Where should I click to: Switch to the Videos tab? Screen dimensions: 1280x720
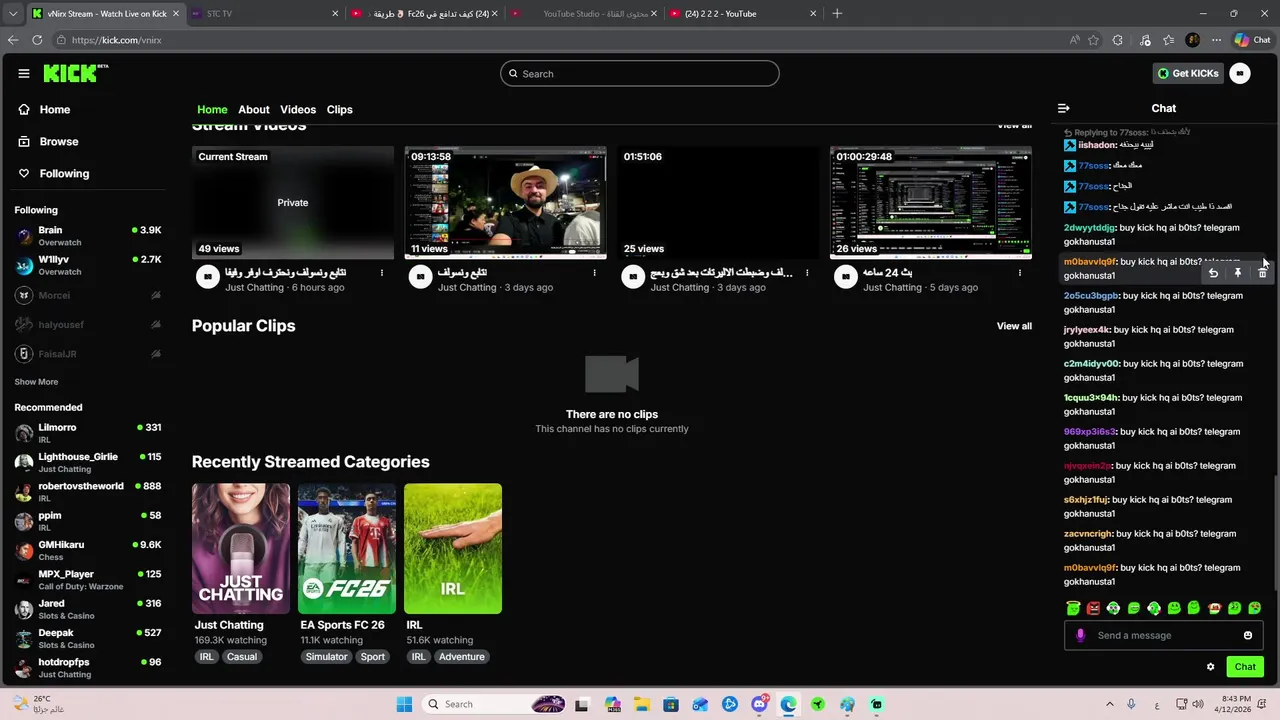(298, 110)
